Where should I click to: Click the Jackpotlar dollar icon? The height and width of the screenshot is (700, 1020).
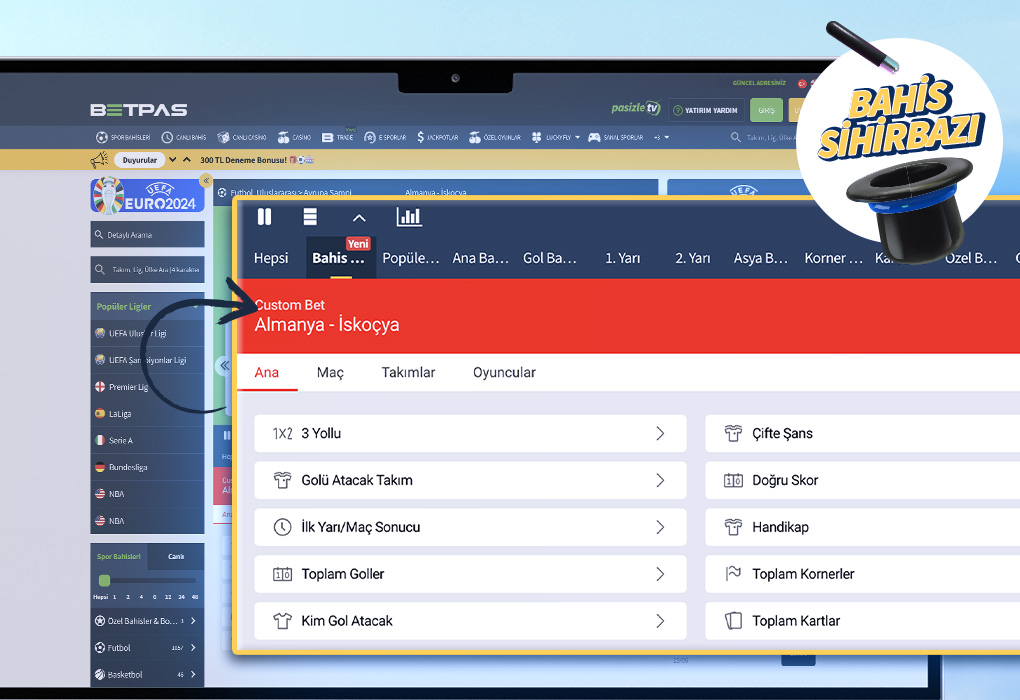pyautogui.click(x=421, y=137)
